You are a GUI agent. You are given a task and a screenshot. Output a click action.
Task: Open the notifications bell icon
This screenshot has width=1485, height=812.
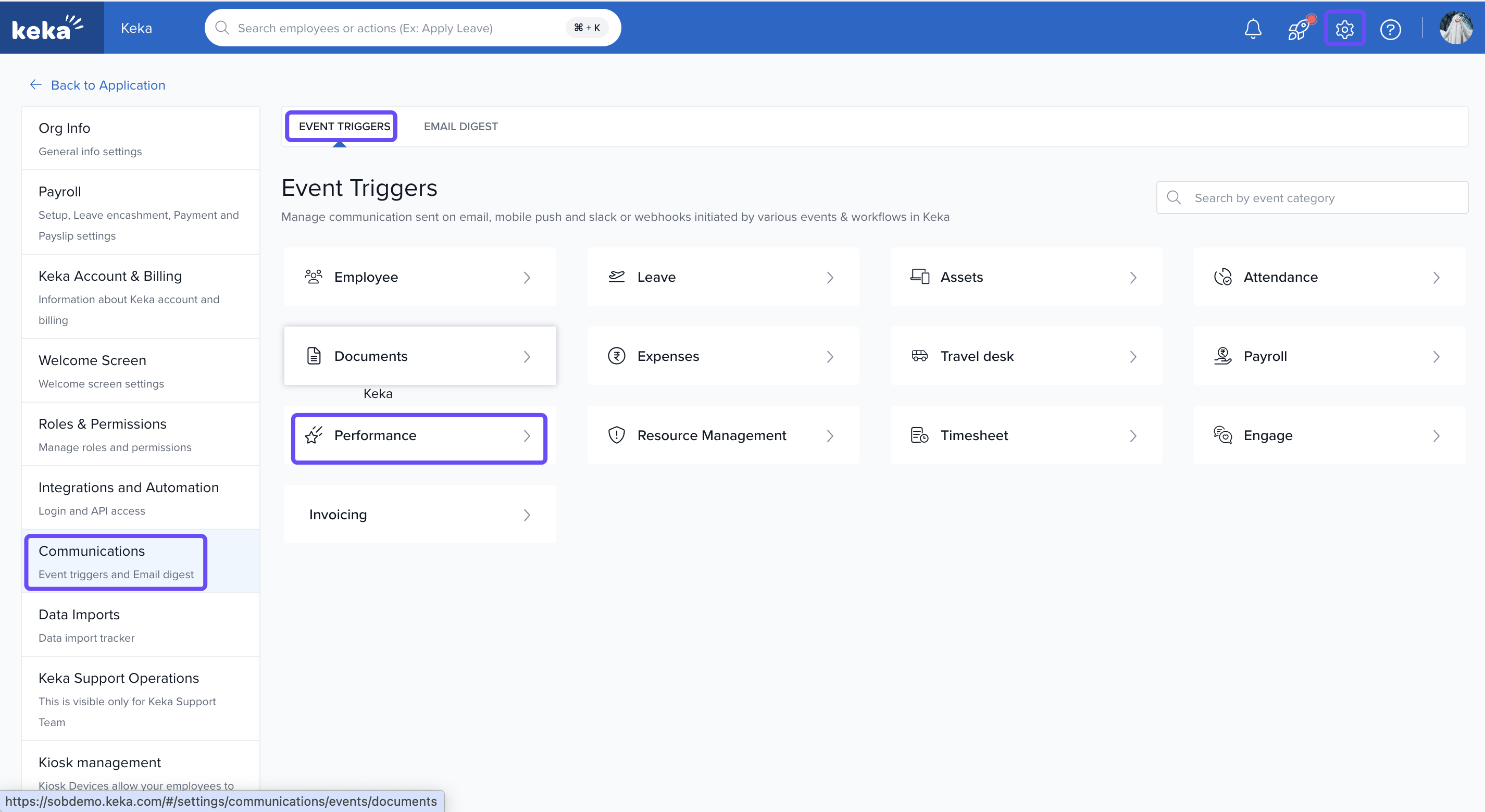(x=1253, y=28)
